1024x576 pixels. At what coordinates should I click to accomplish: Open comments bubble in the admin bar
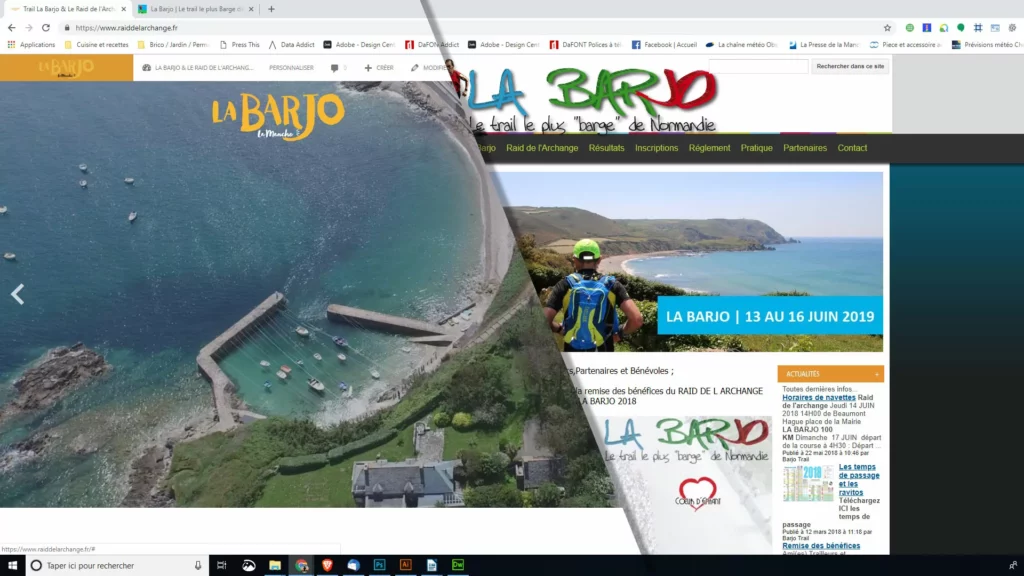[338, 68]
